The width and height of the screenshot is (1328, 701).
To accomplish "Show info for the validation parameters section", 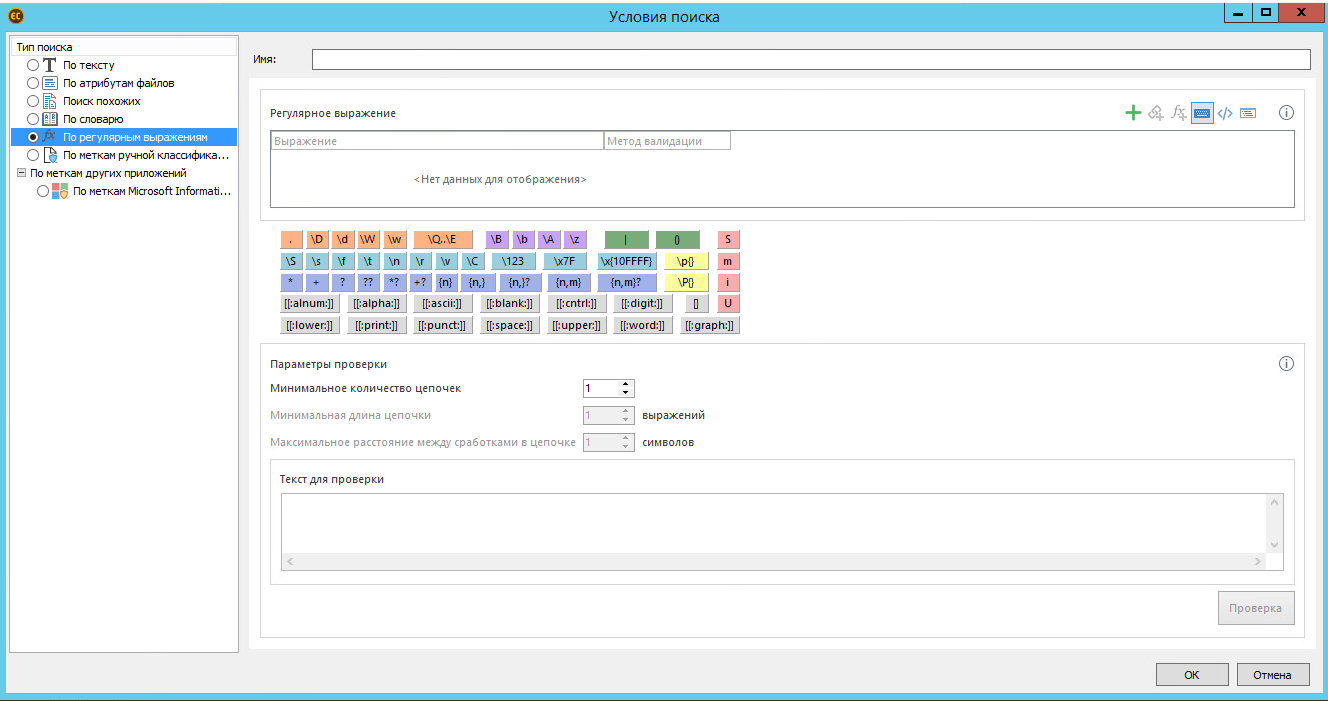I will coord(1287,364).
